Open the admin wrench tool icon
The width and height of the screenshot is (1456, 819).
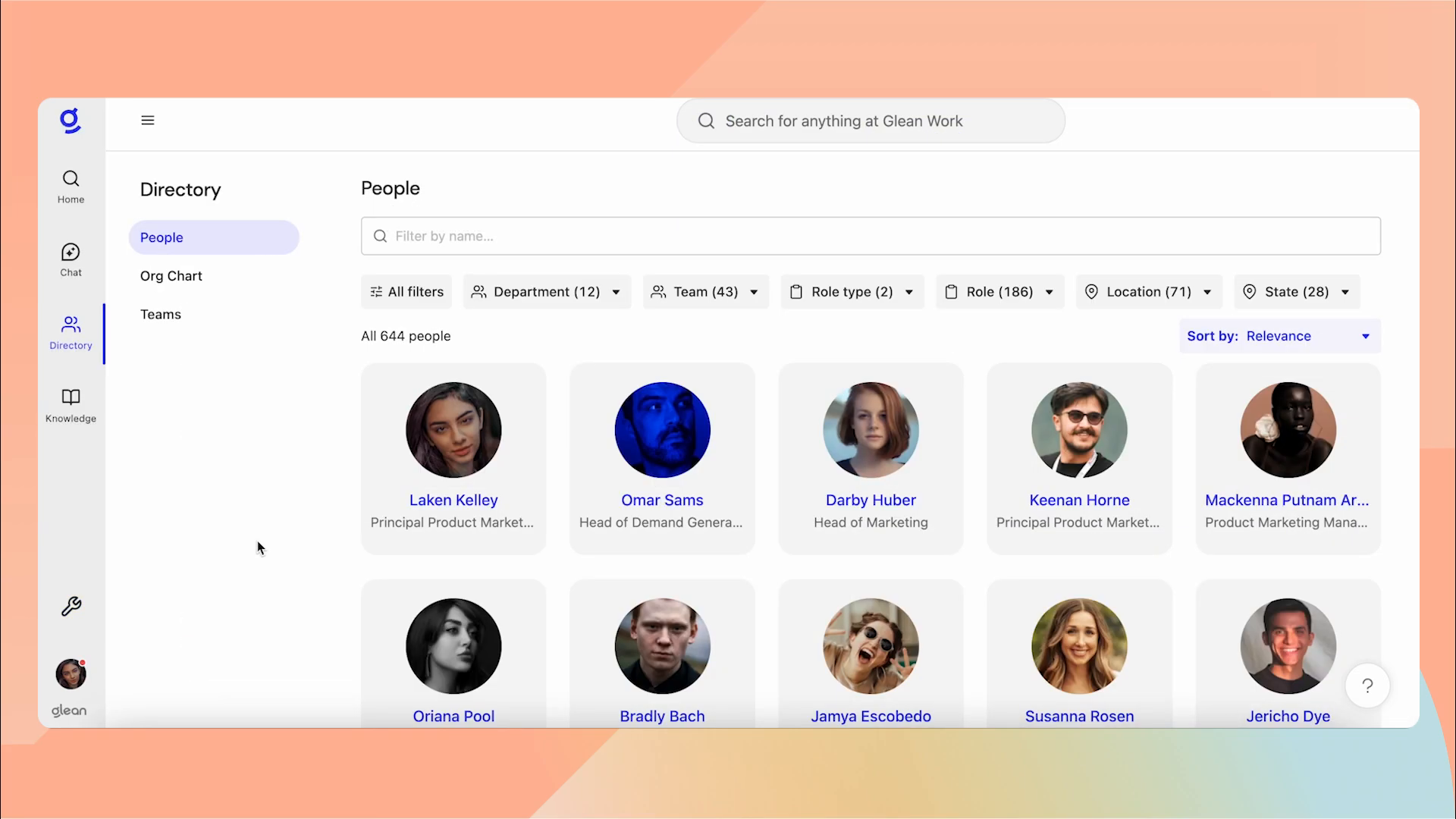point(71,606)
